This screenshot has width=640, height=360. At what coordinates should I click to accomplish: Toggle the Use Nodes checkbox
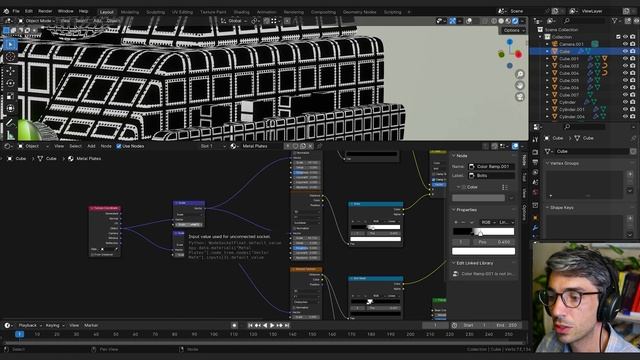[x=119, y=146]
